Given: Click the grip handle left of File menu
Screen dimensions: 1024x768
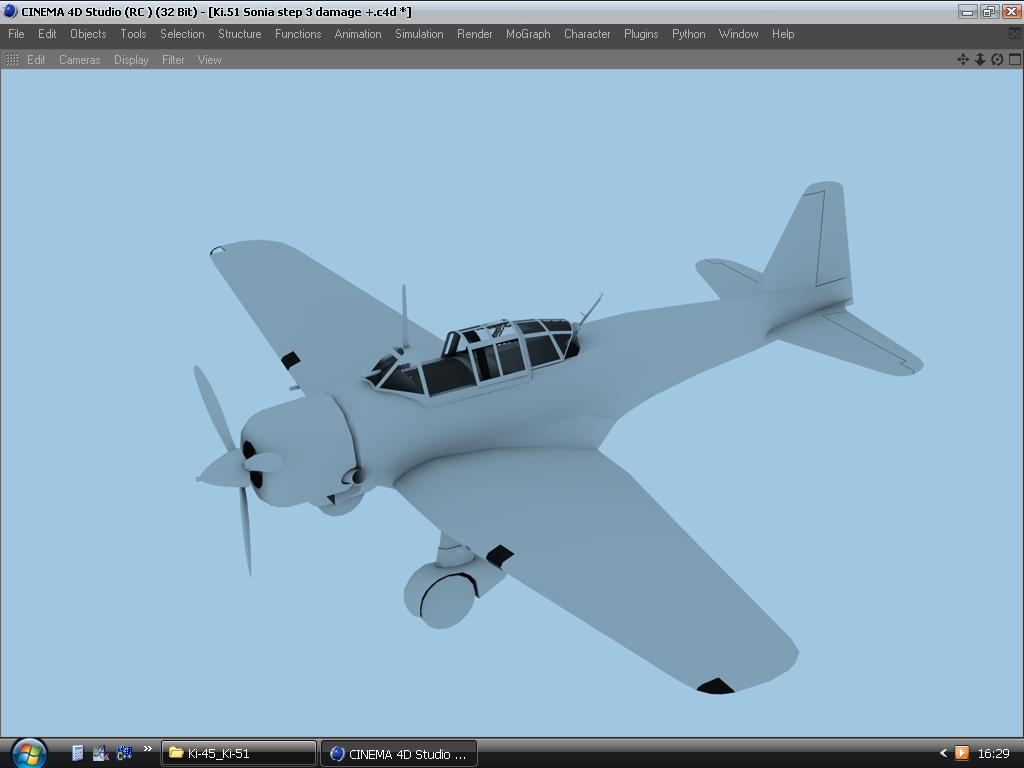Looking at the screenshot, I should [x=3, y=34].
